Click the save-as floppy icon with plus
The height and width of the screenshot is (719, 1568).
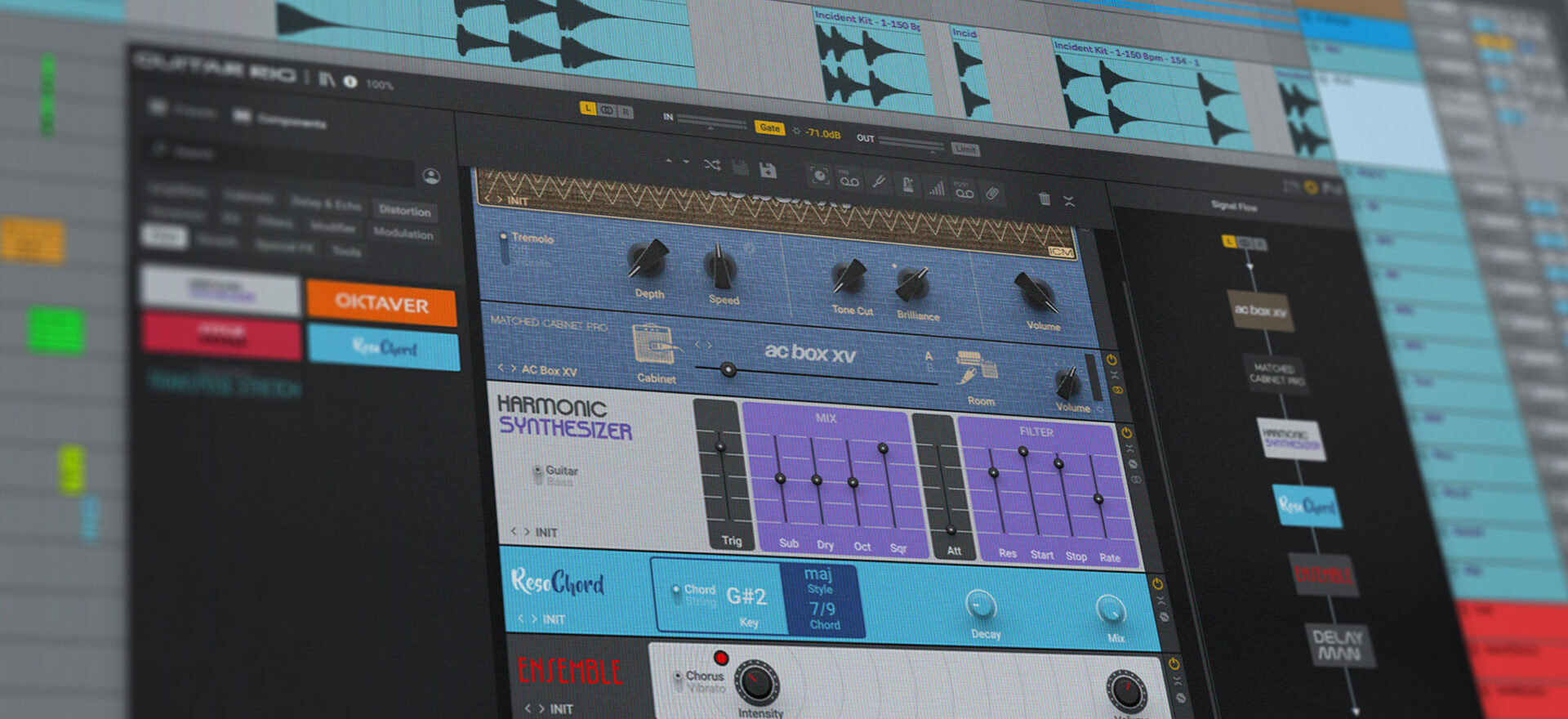(x=767, y=170)
